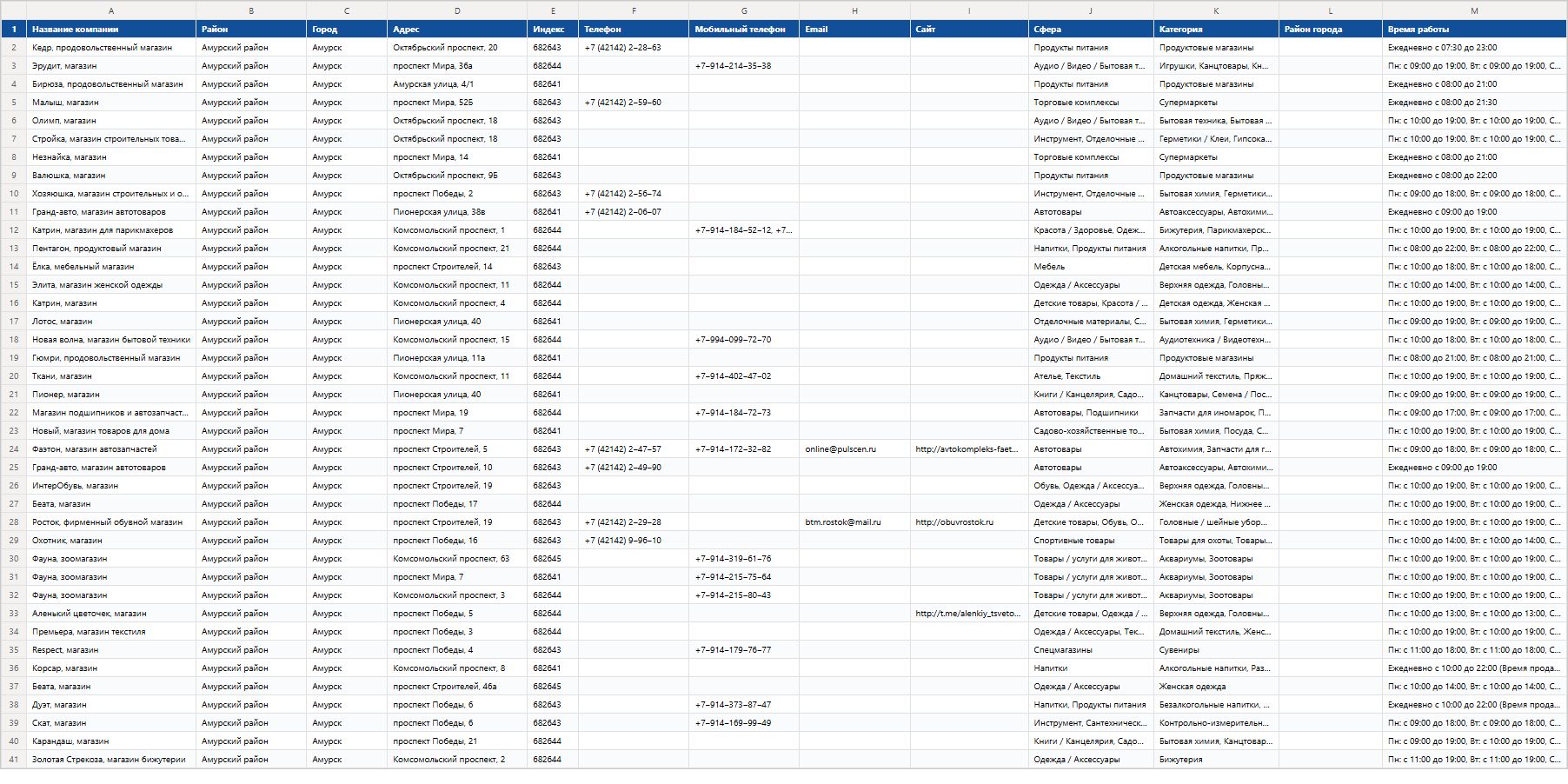Click the cell "Фаэтон, магазин автозапчастей"
This screenshot has height=784, width=1568.
[x=111, y=449]
